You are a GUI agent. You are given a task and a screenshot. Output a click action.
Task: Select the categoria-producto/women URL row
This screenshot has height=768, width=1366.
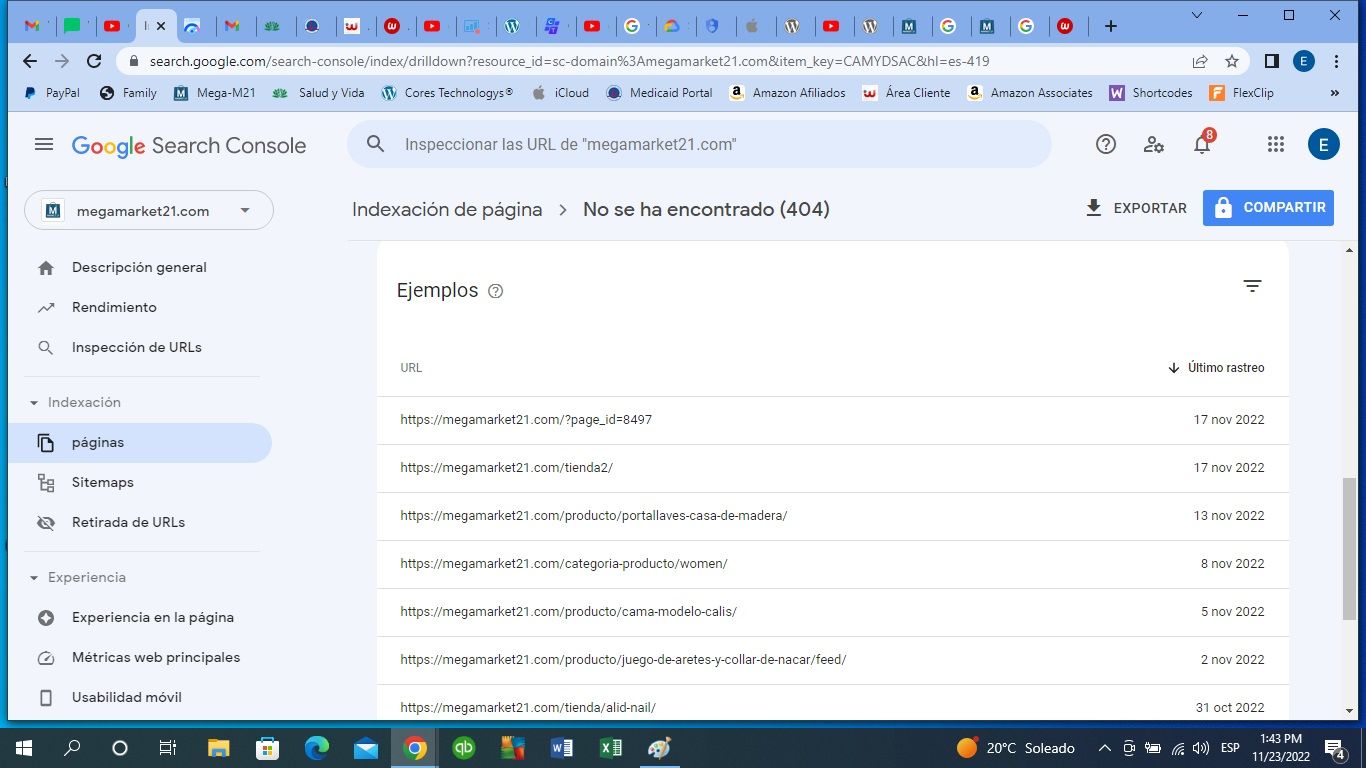click(x=832, y=564)
